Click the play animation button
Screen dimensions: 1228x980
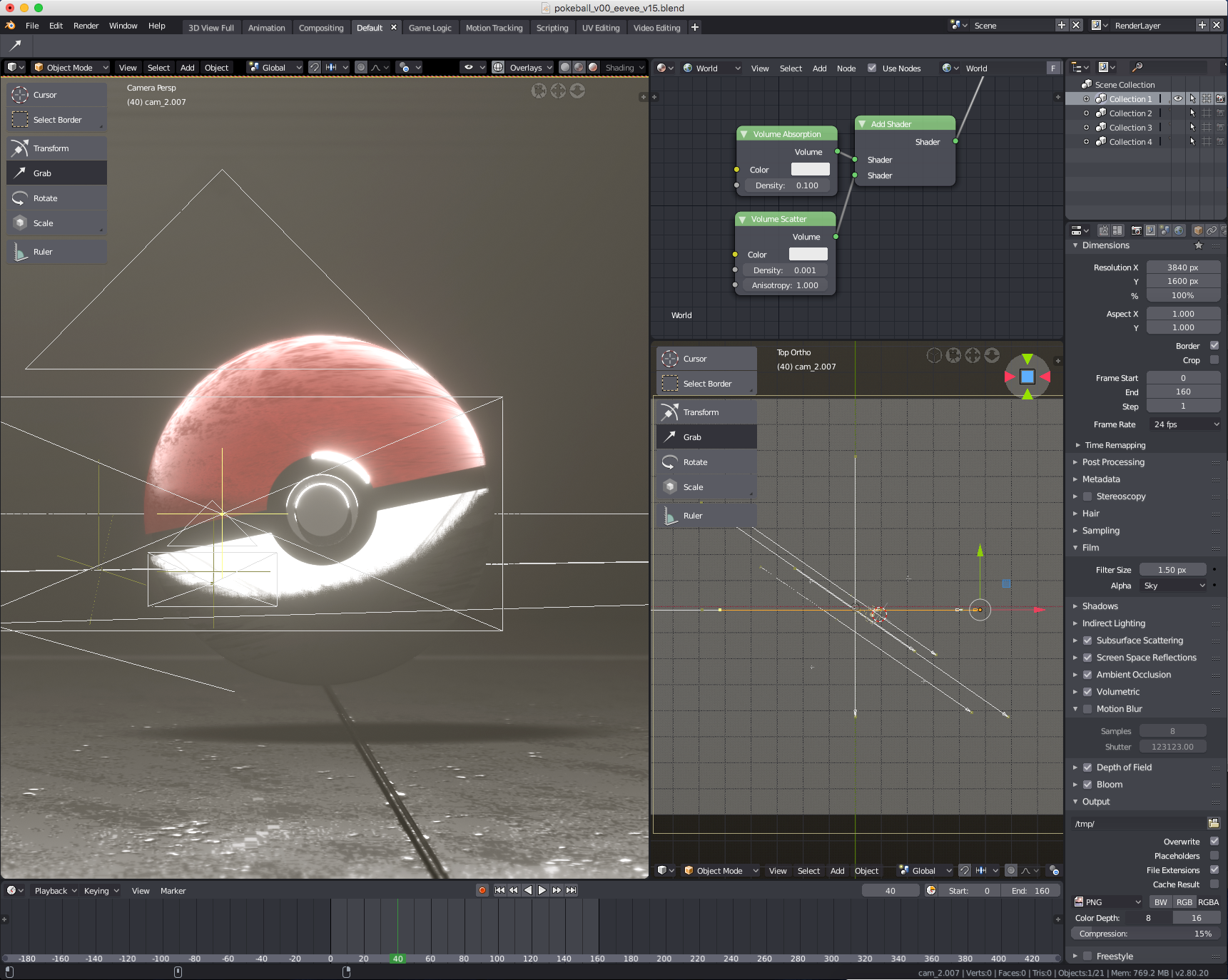pos(542,890)
